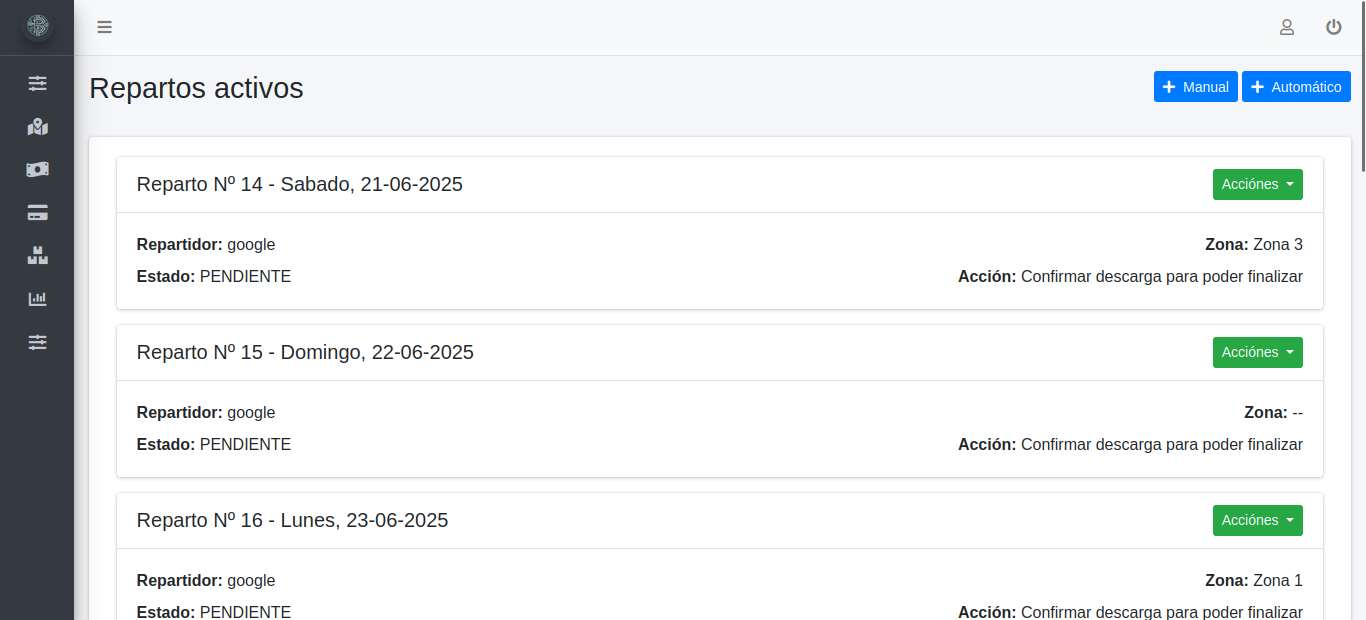Image resolution: width=1366 pixels, height=620 pixels.
Task: Open the credit card icon in the sidebar
Action: coord(37,213)
